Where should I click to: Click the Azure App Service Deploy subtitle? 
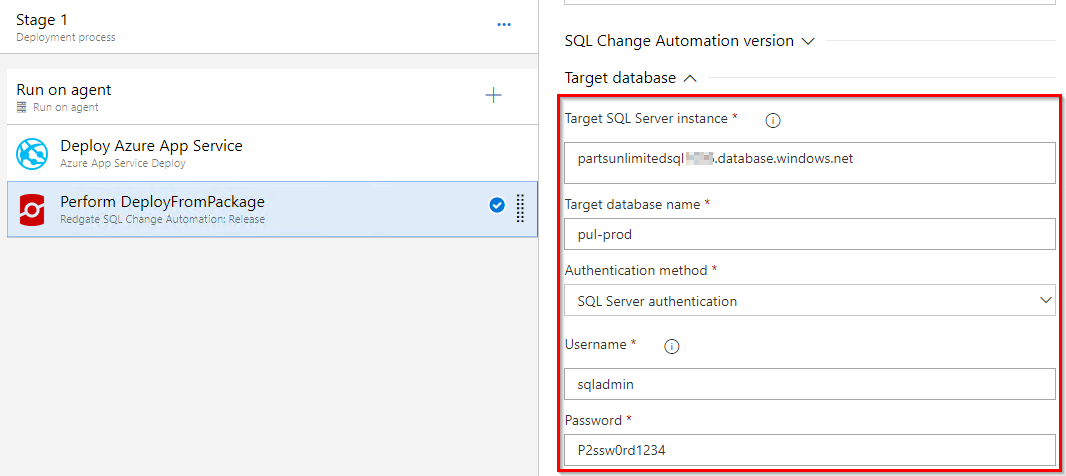point(123,163)
